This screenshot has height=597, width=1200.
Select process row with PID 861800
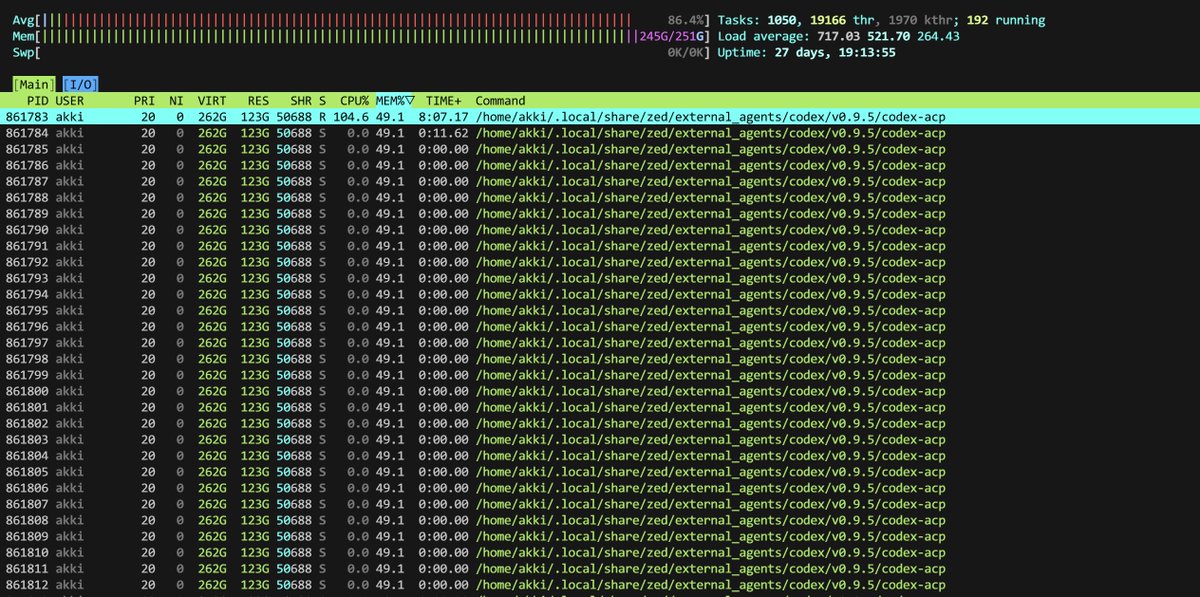click(600, 391)
